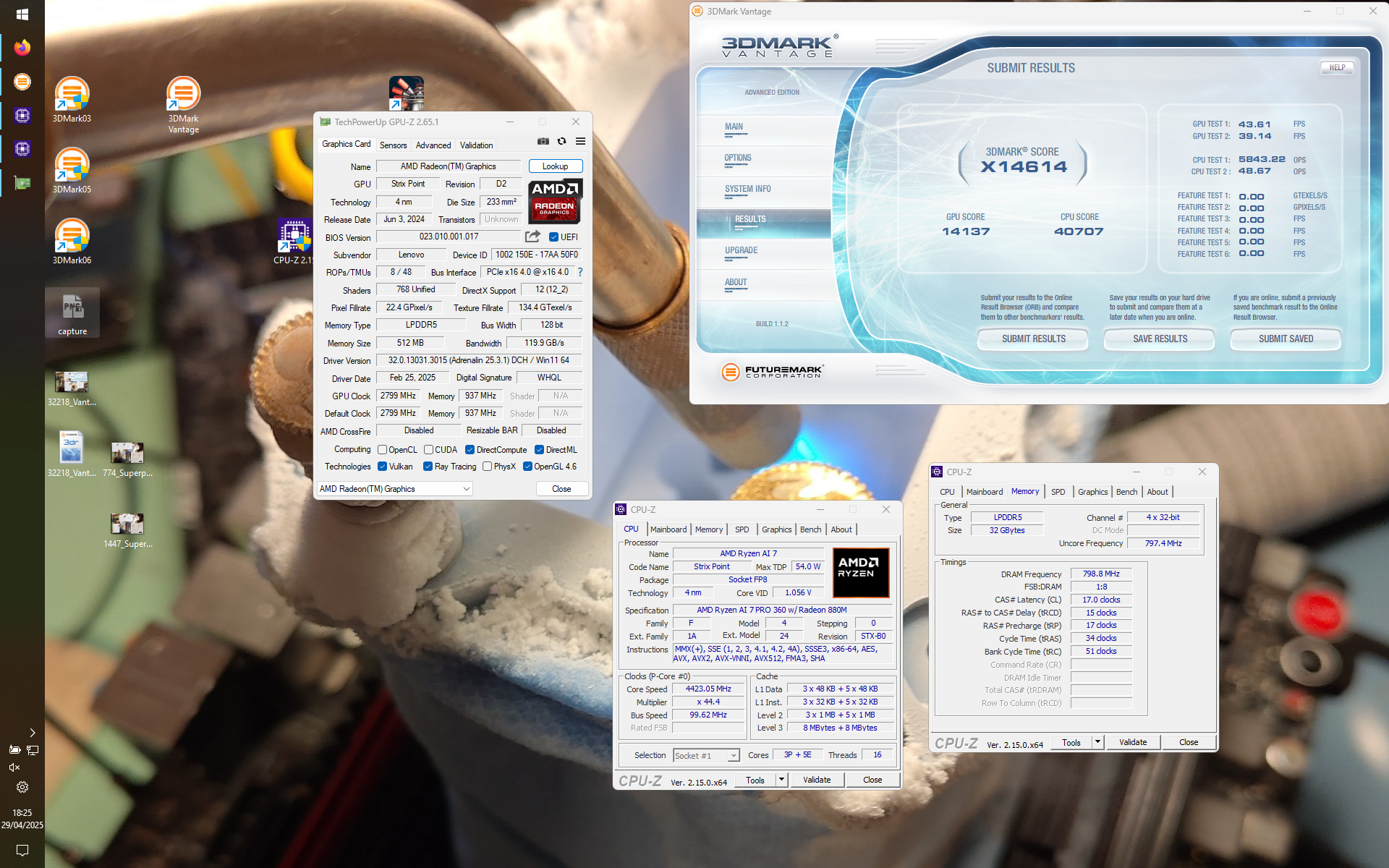Click the BIOS export share icon in GPU-Z

(533, 237)
